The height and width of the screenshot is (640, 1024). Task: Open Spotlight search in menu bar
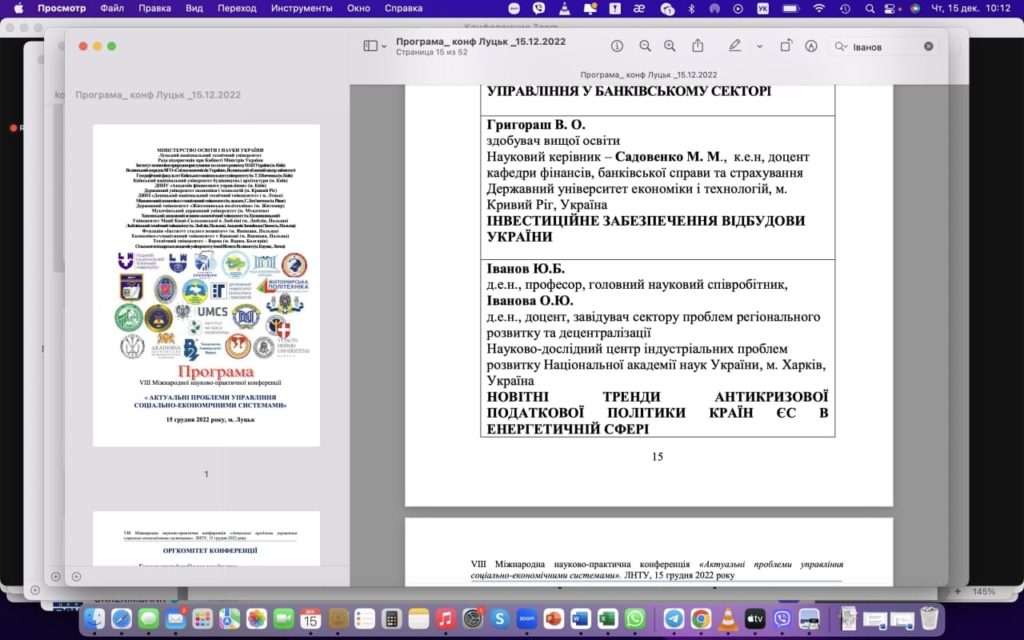(869, 8)
